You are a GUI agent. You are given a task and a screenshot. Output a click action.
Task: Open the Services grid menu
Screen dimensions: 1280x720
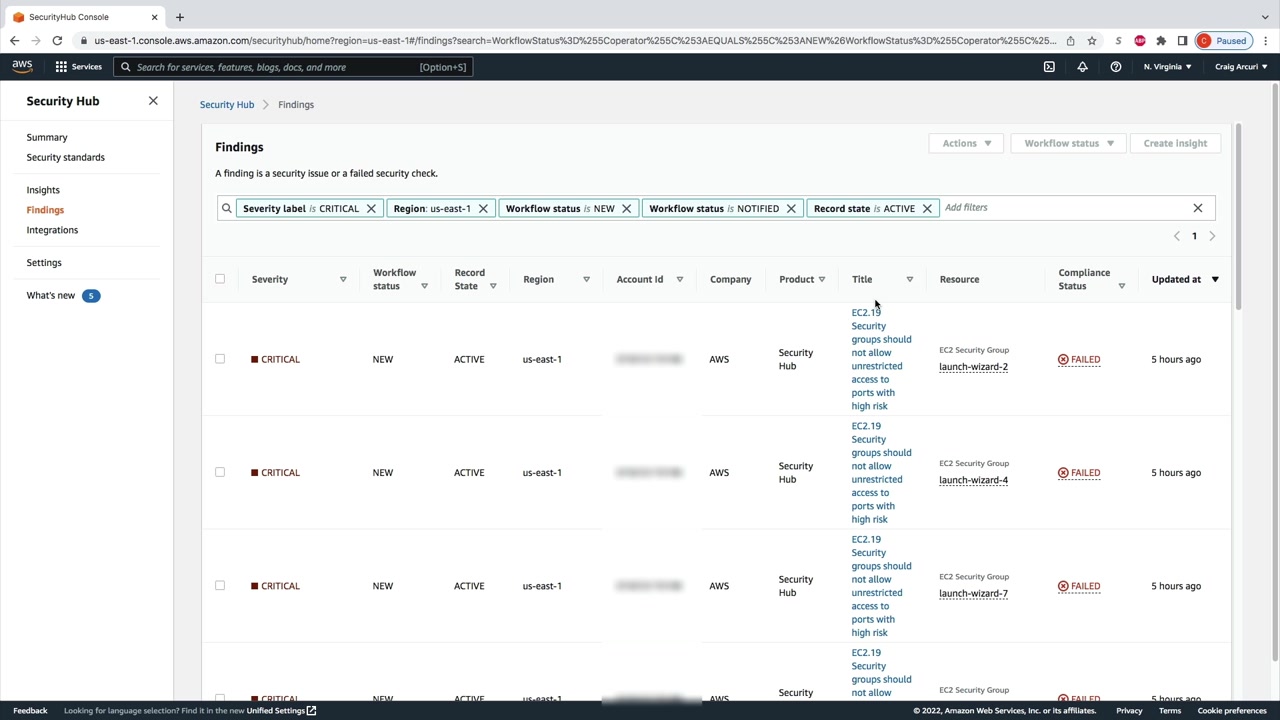click(78, 67)
